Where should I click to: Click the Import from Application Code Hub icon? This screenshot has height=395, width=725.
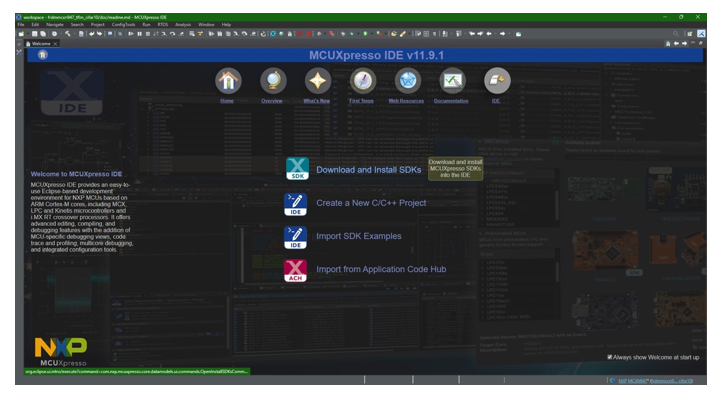tap(295, 271)
